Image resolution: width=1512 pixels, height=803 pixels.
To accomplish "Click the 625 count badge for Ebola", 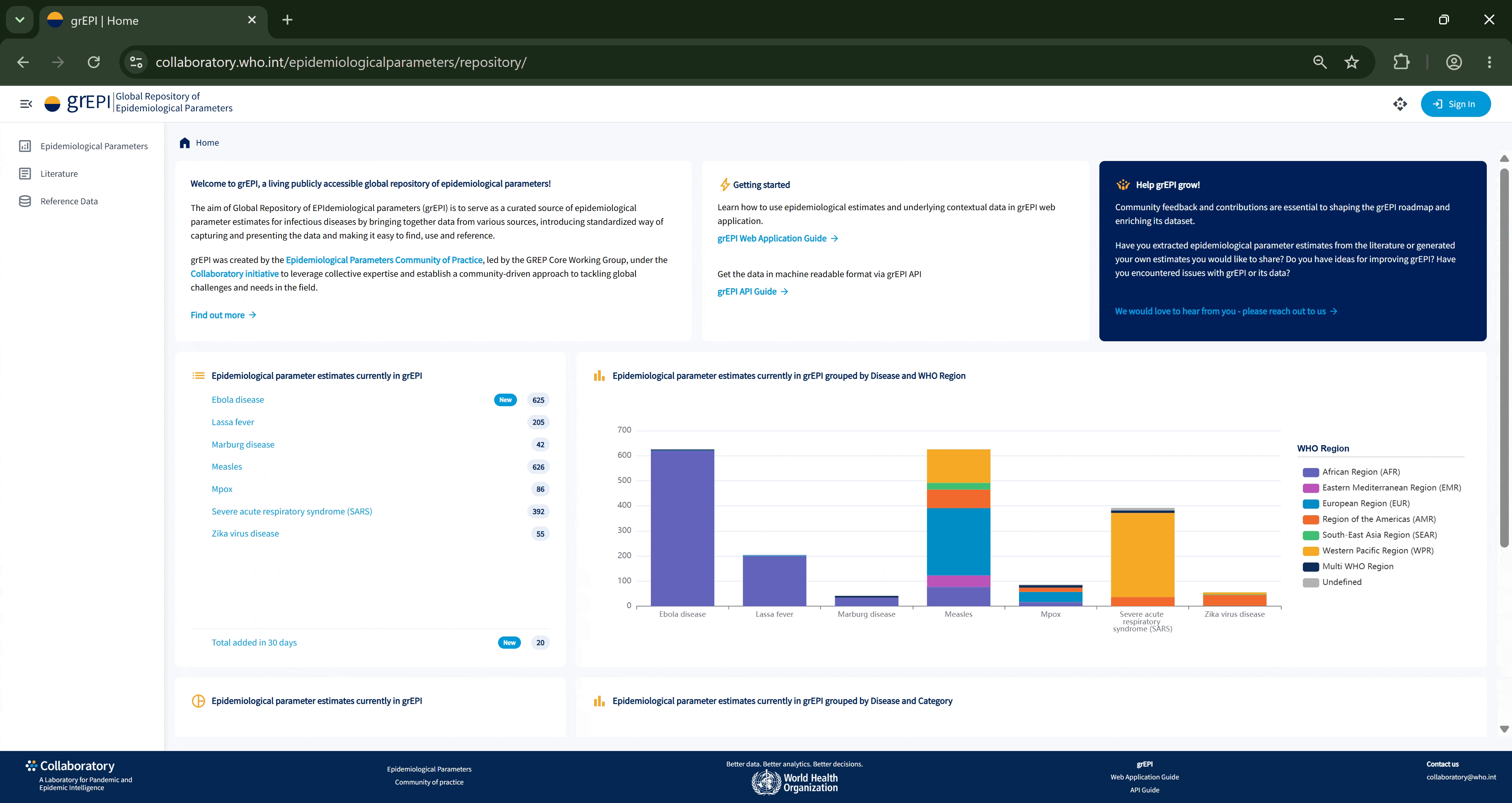I will (x=538, y=400).
